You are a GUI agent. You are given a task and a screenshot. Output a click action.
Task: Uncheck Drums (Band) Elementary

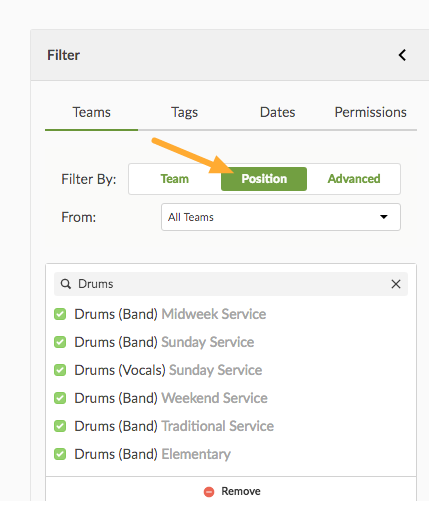click(60, 454)
